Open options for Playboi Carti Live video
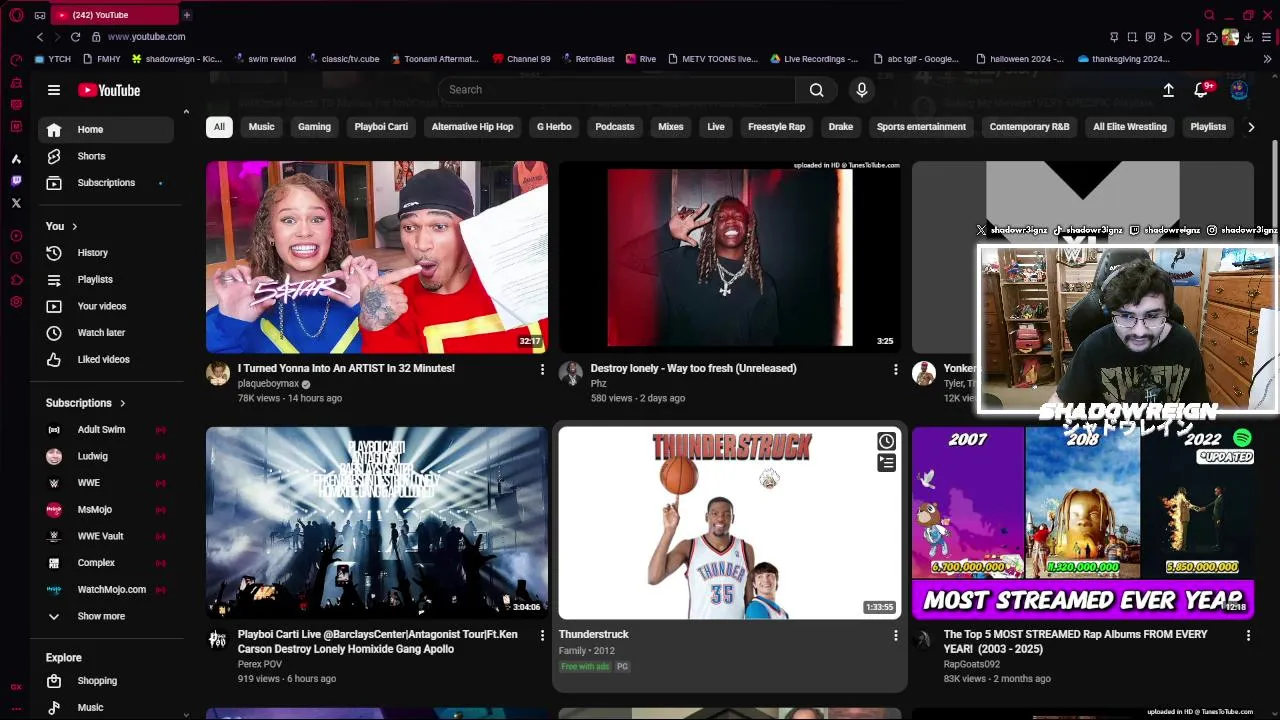This screenshot has height=720, width=1280. point(542,635)
